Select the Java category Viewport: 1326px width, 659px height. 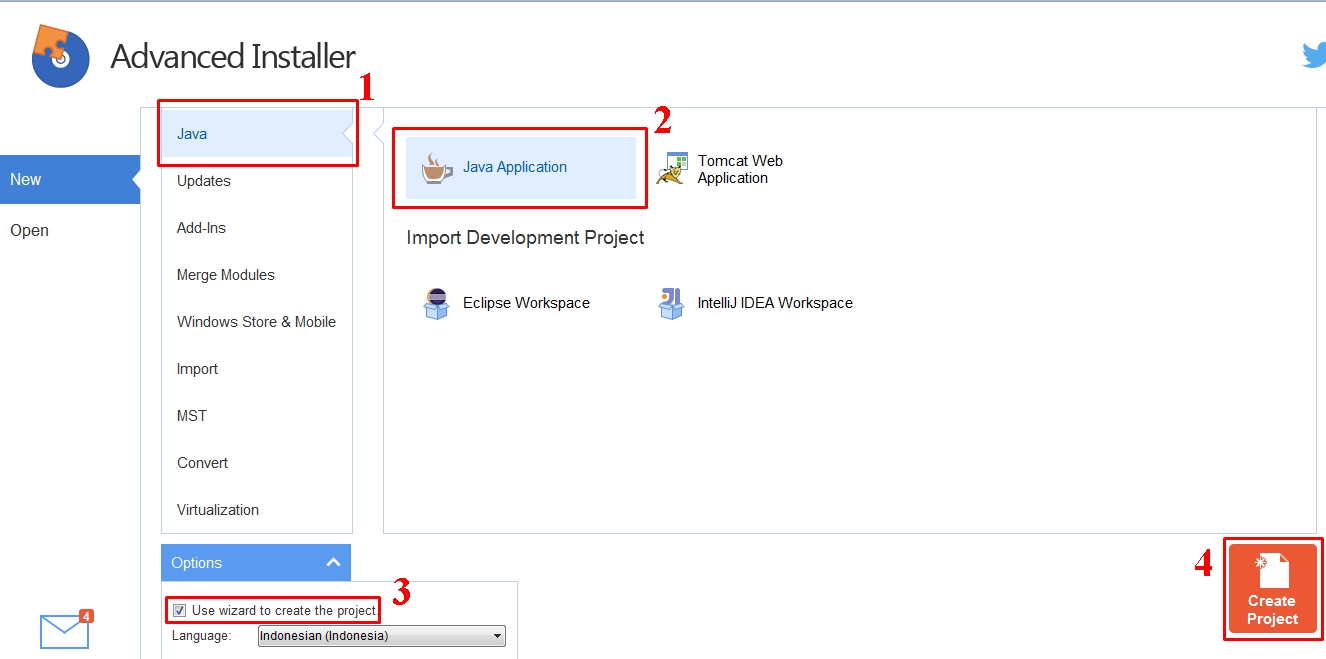click(x=191, y=133)
